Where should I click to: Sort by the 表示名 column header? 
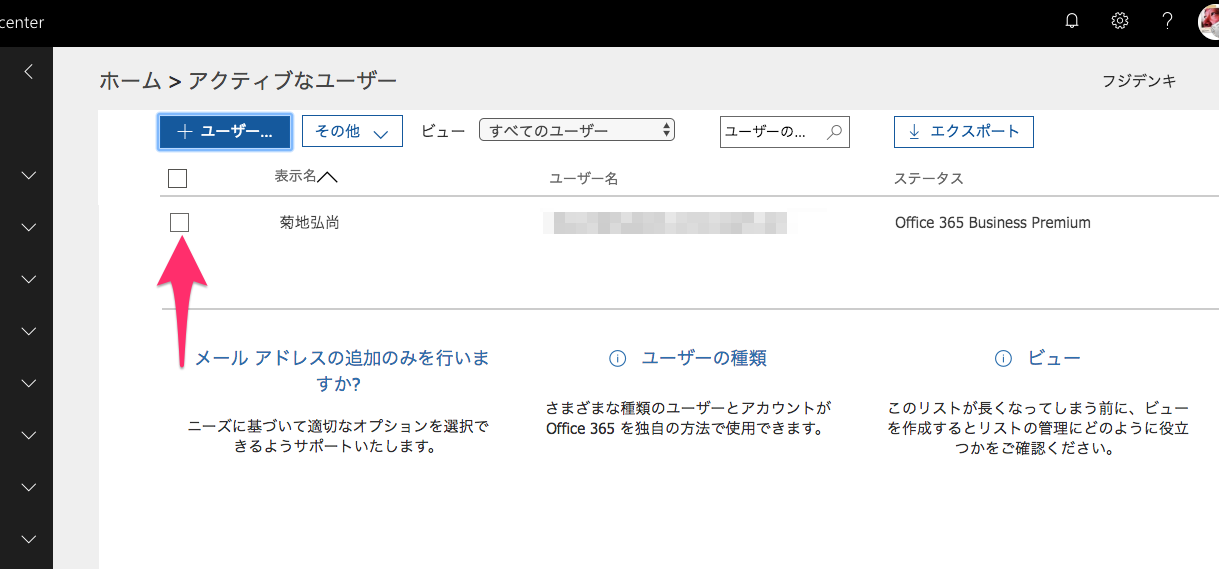coord(295,176)
